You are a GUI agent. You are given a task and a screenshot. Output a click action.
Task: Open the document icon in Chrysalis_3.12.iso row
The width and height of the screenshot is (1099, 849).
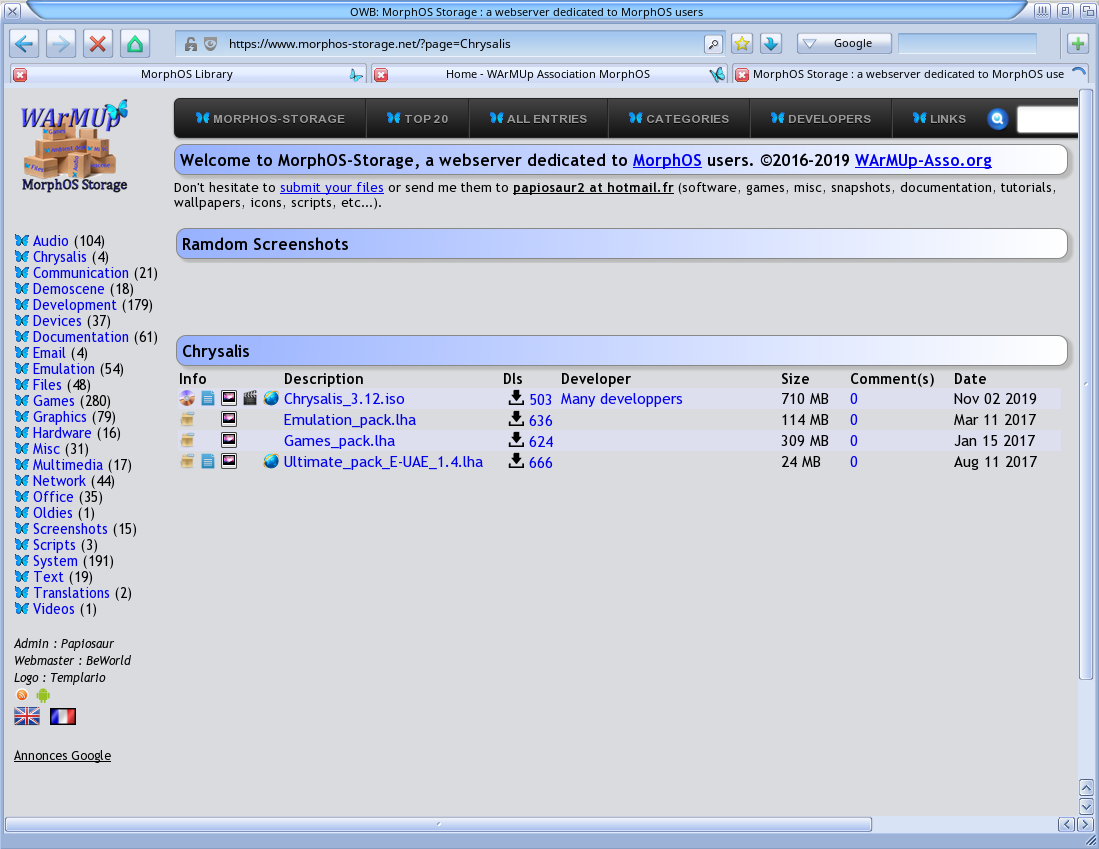point(208,398)
